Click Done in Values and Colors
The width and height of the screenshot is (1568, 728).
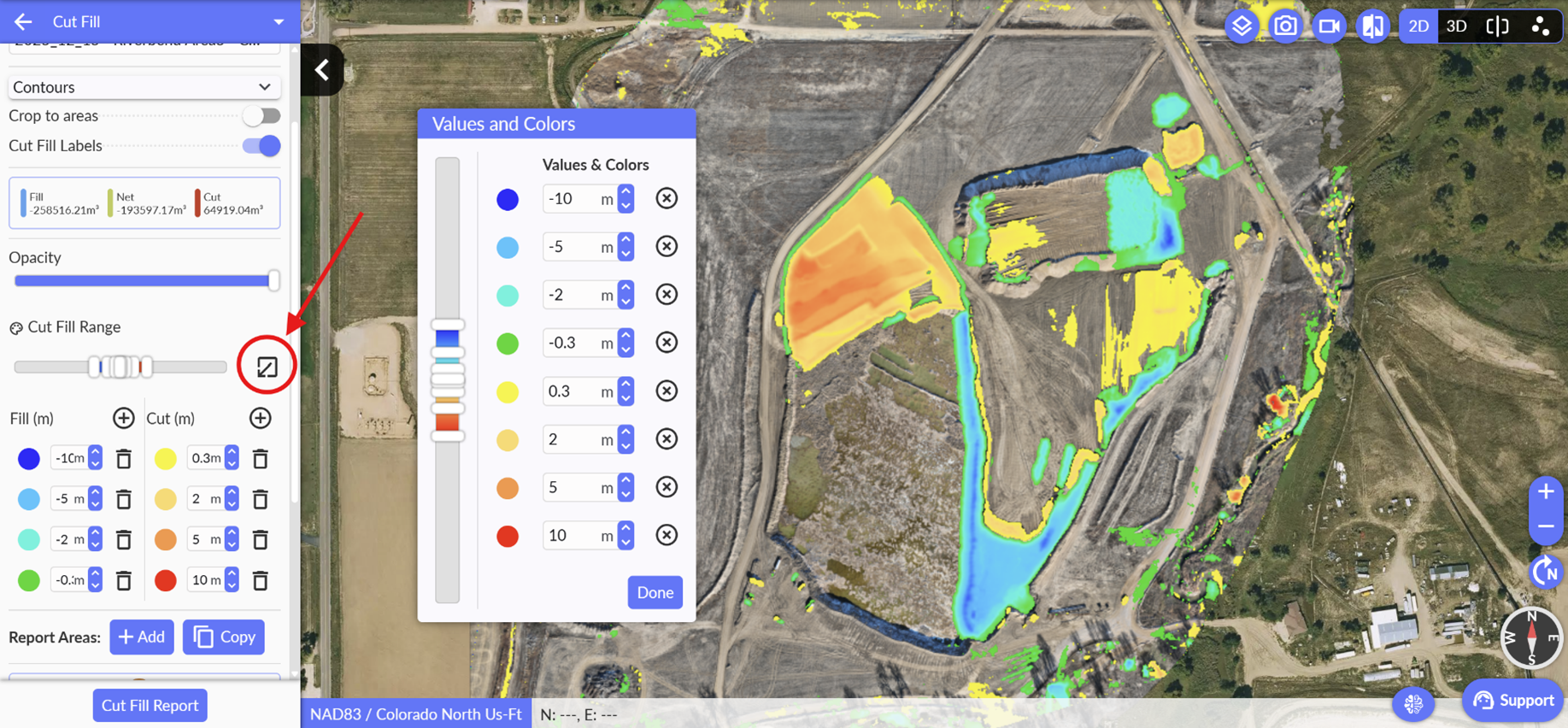[655, 592]
